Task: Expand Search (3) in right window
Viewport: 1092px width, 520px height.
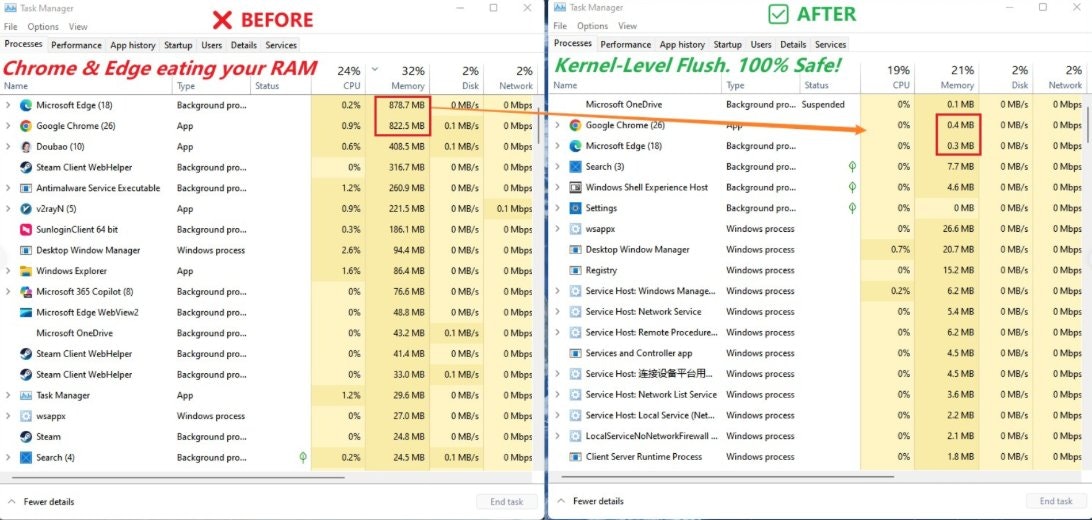Action: coord(558,166)
